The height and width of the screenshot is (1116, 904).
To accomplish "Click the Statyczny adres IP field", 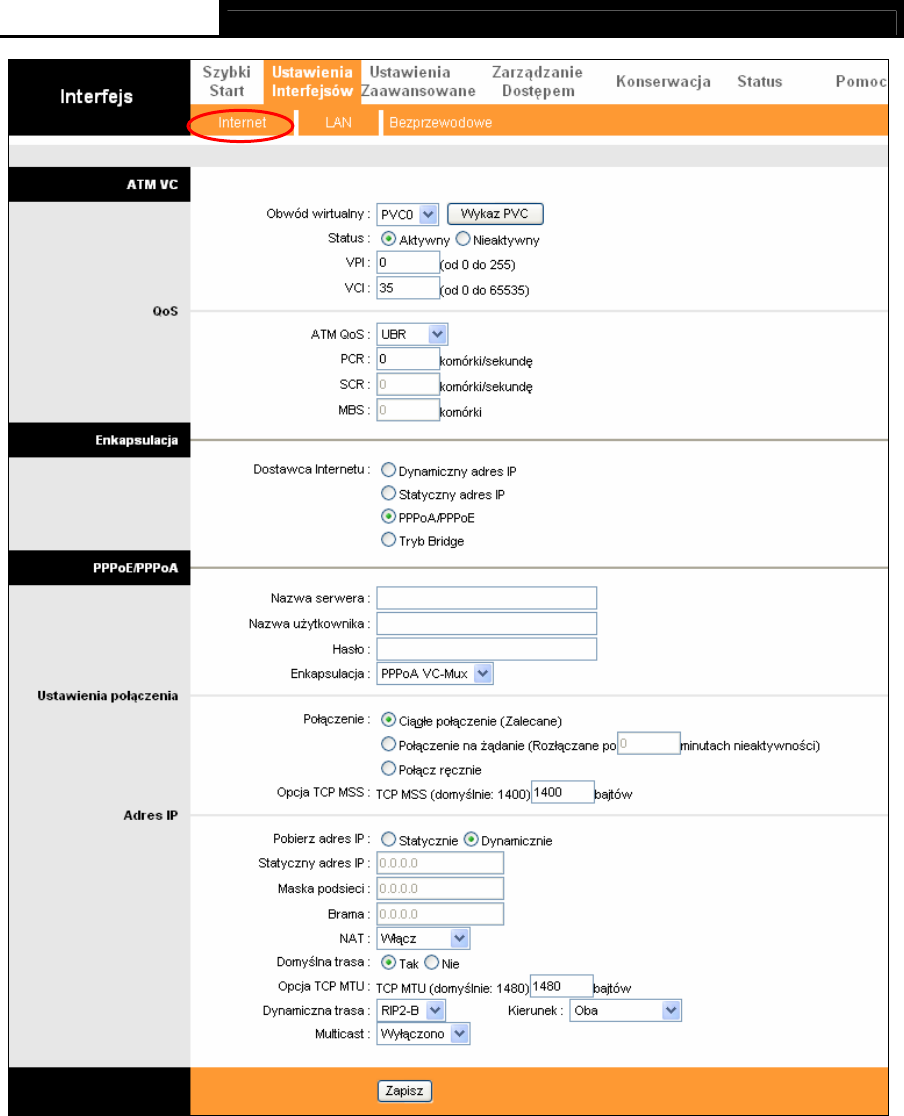I will pyautogui.click(x=440, y=863).
